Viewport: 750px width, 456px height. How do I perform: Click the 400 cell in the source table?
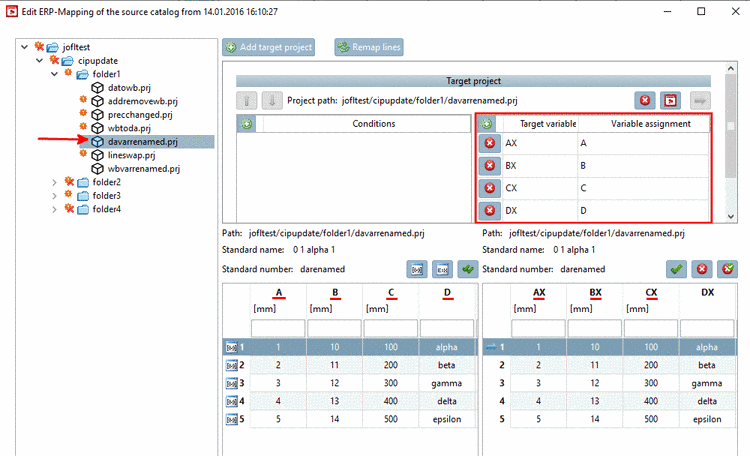tap(391, 401)
